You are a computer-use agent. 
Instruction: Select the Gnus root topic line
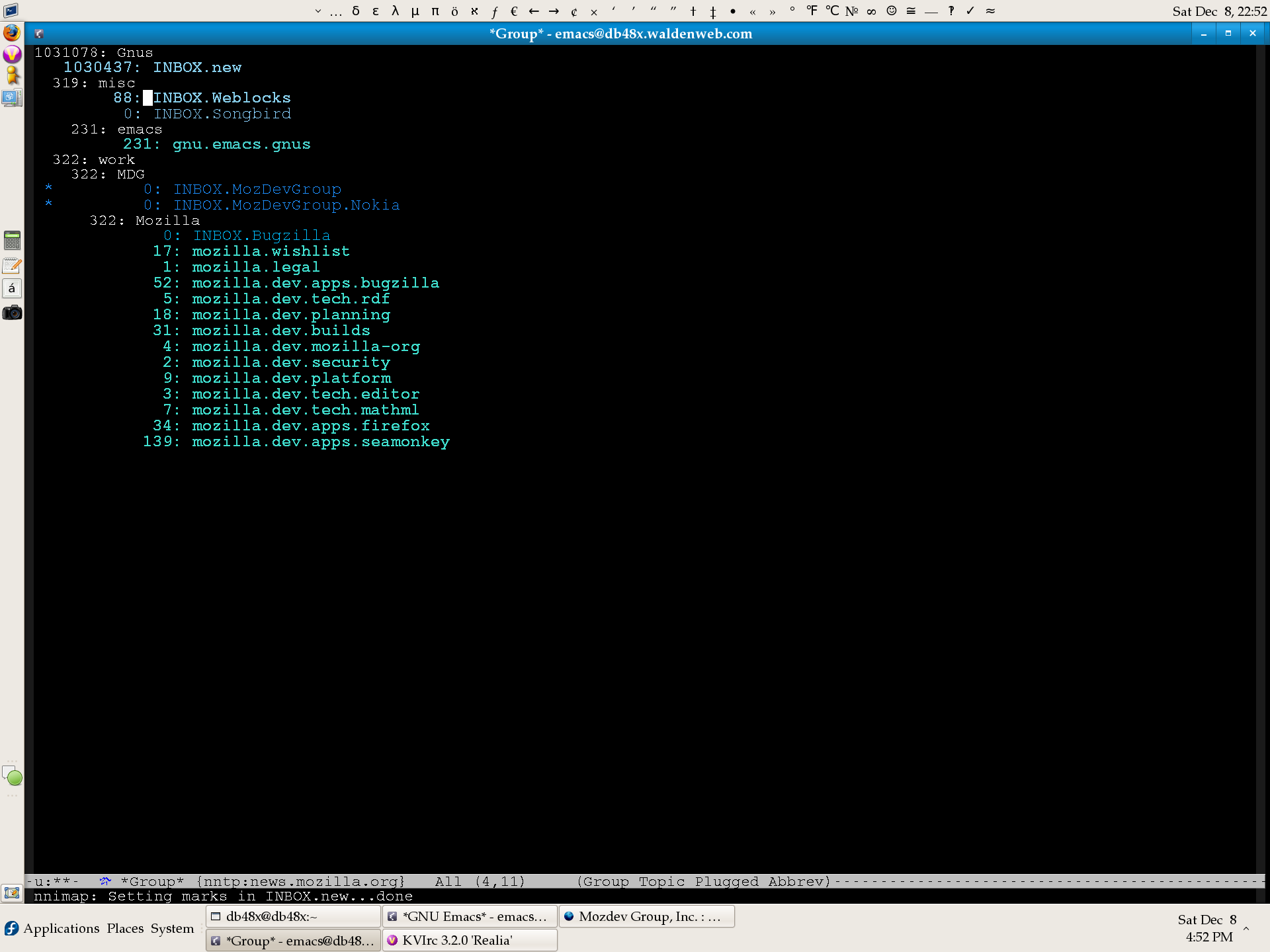(94, 52)
